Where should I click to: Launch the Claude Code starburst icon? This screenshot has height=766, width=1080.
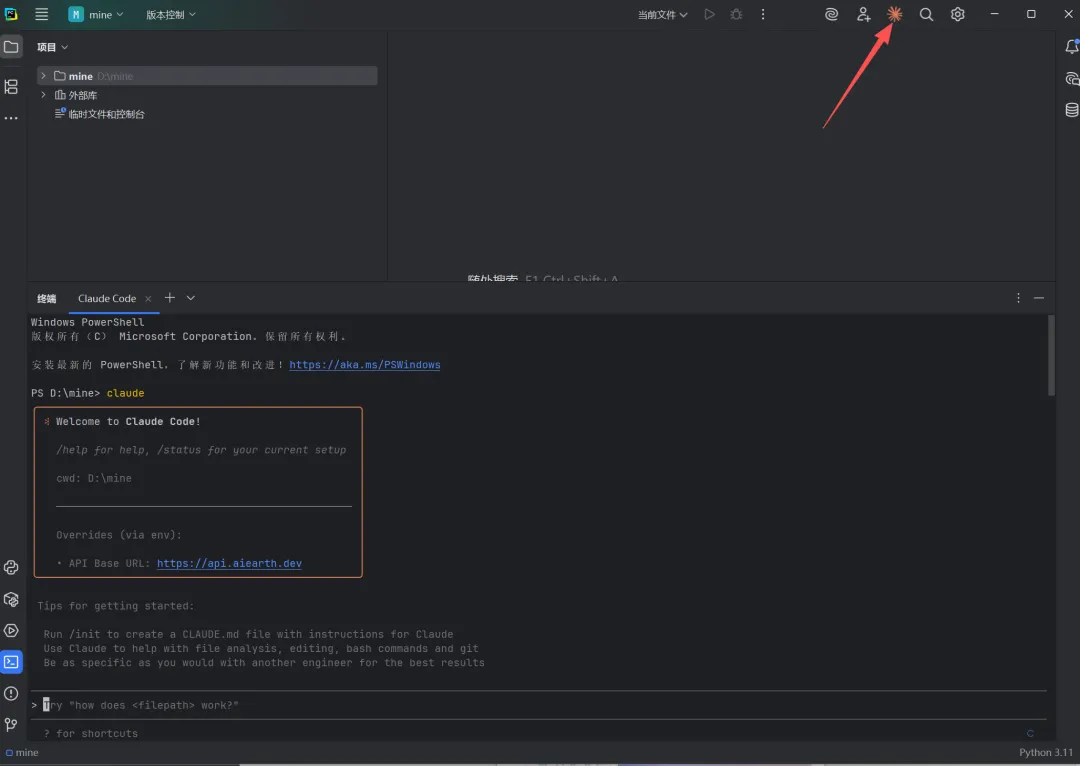[894, 14]
